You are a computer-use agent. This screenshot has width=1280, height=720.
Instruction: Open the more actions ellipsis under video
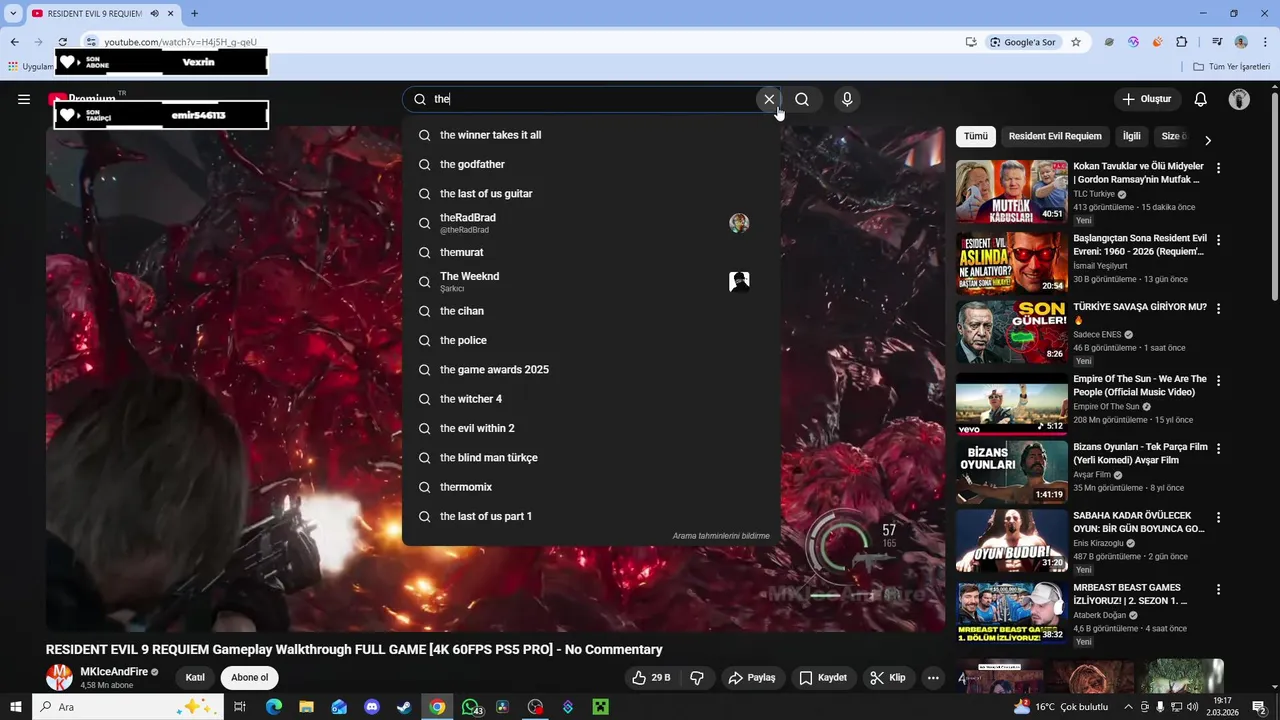point(933,678)
